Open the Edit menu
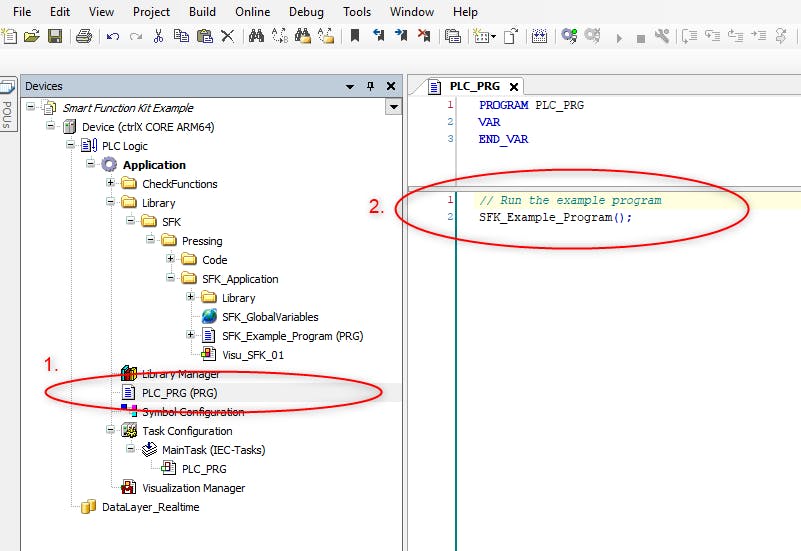Screen dimensions: 801x551 tap(60, 11)
